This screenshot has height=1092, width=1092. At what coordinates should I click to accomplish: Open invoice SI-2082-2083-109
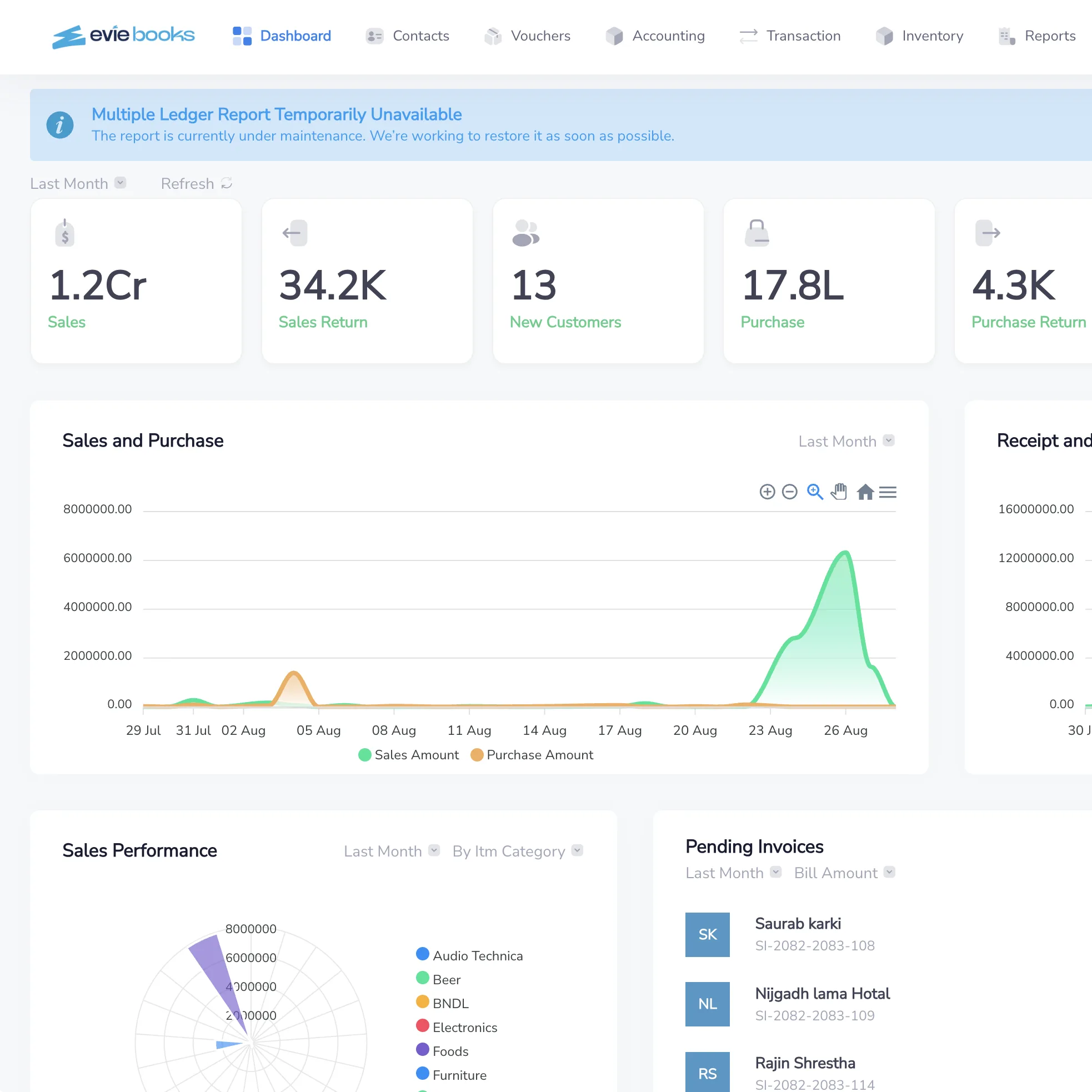pos(814,1015)
